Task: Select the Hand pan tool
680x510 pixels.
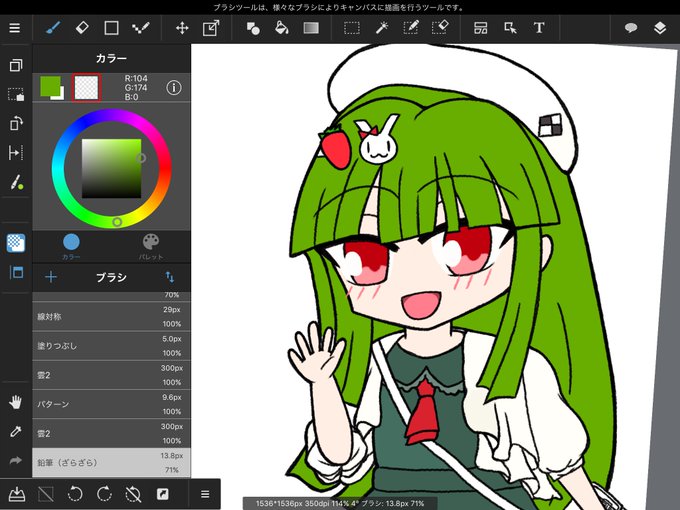Action: click(16, 402)
